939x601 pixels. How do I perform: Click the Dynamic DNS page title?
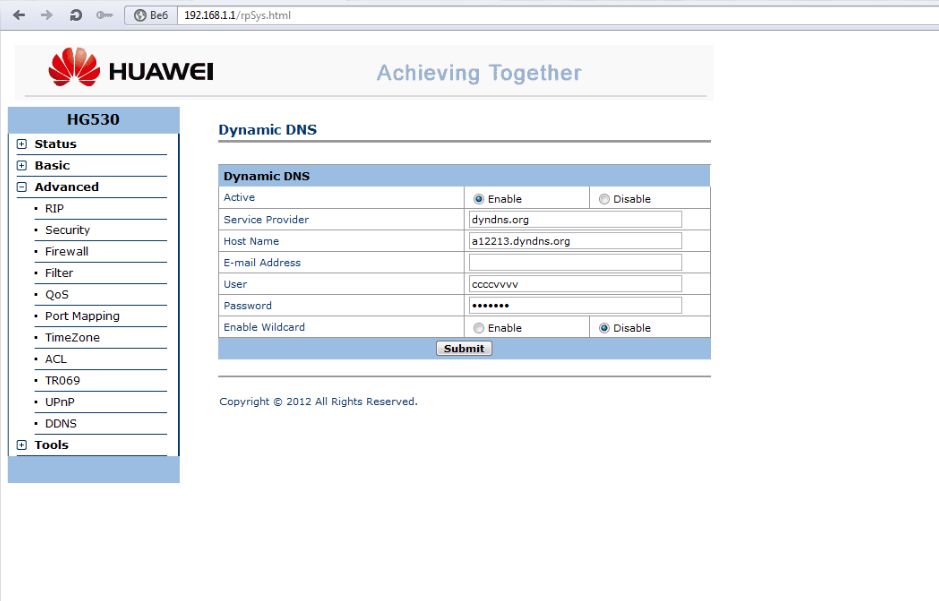click(268, 130)
